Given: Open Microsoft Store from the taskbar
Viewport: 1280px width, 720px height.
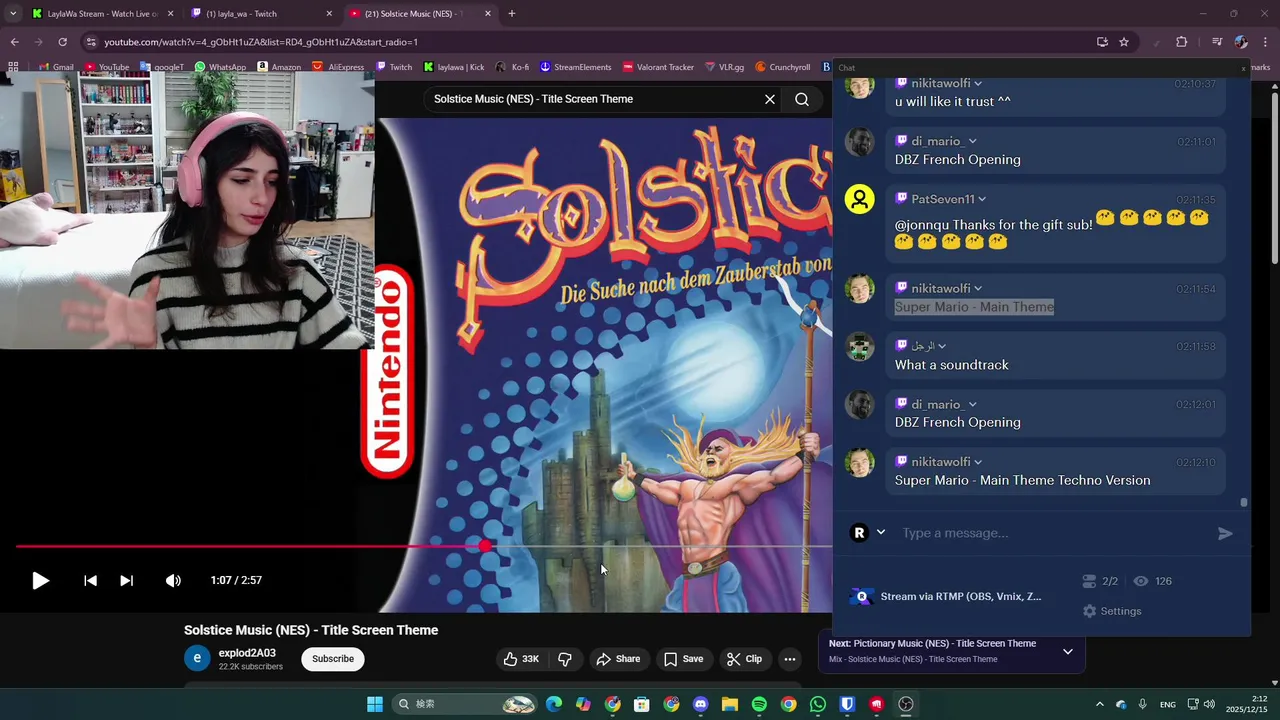Looking at the screenshot, I should 642,704.
